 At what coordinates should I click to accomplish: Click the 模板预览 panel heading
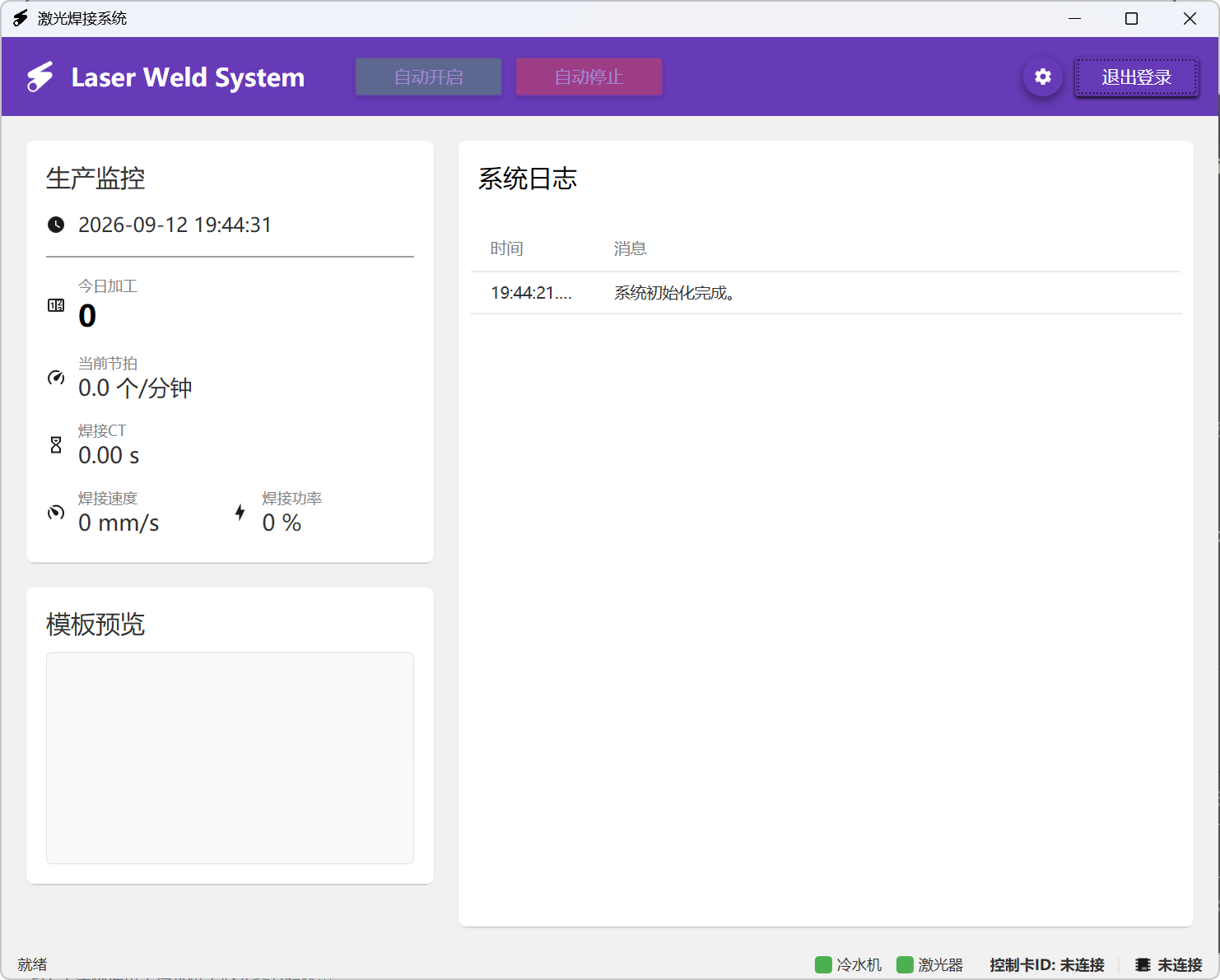pos(95,624)
